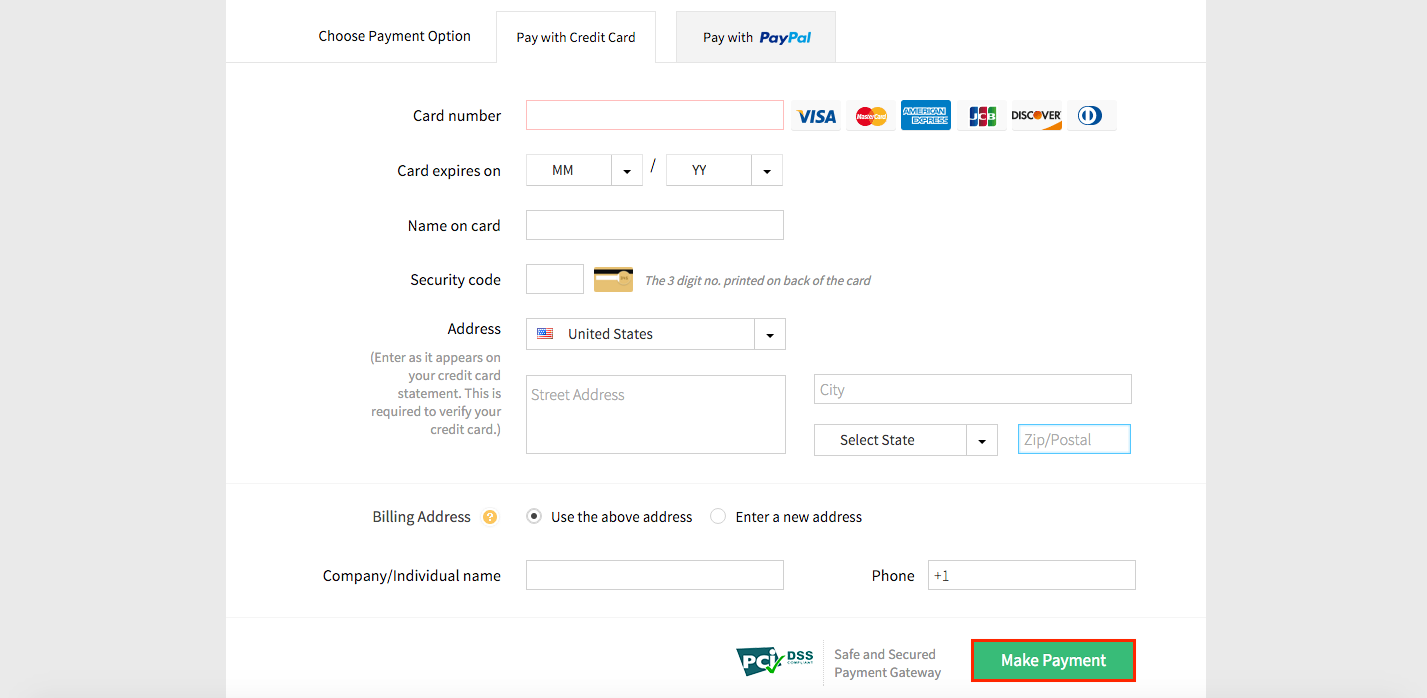Click the JCB card icon

tap(981, 115)
